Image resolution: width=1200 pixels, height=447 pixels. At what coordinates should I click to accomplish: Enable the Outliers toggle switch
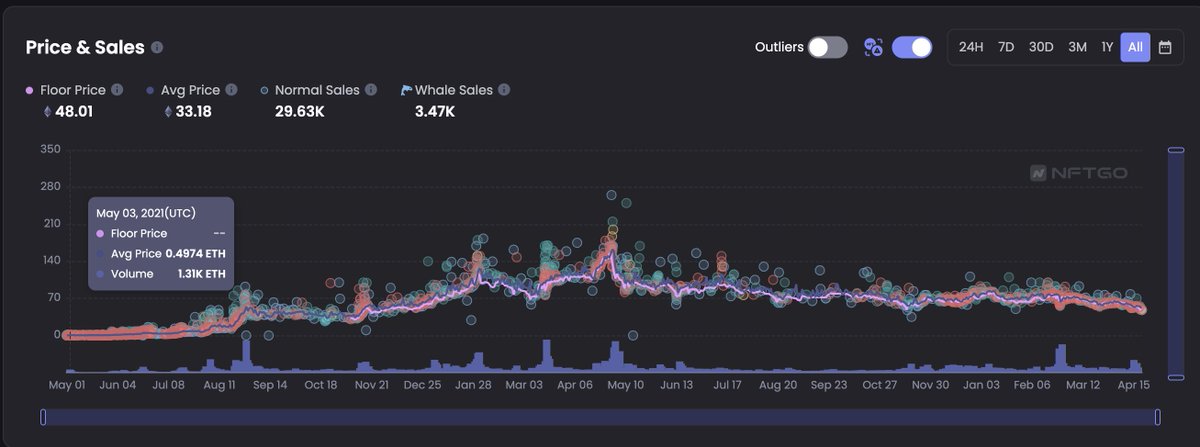tap(828, 47)
